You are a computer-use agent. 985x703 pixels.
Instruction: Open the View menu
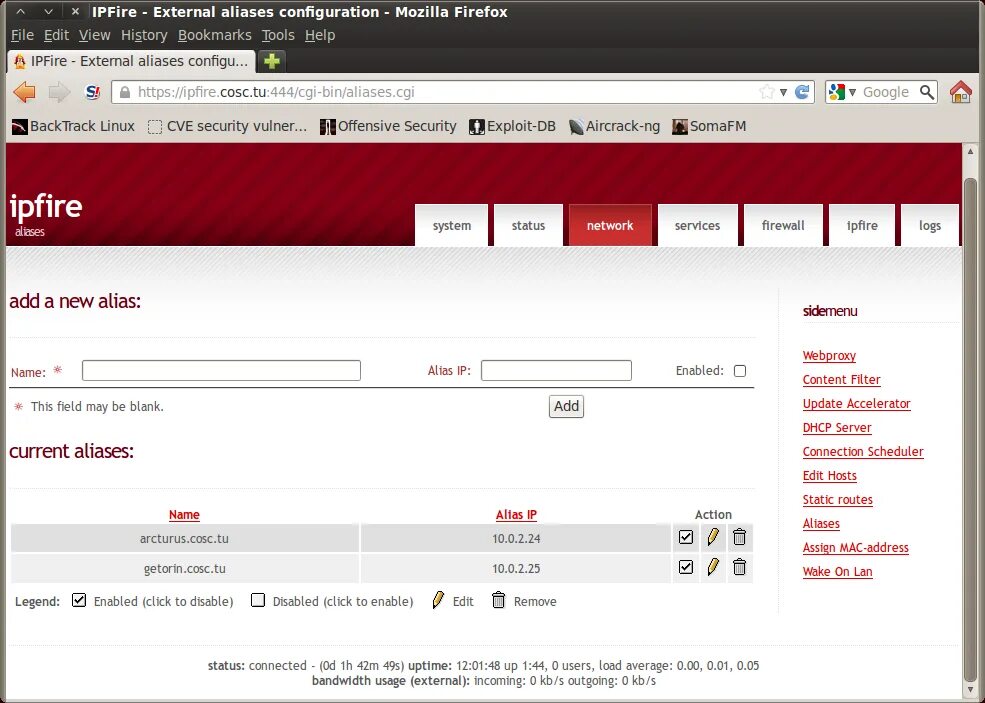pos(94,35)
